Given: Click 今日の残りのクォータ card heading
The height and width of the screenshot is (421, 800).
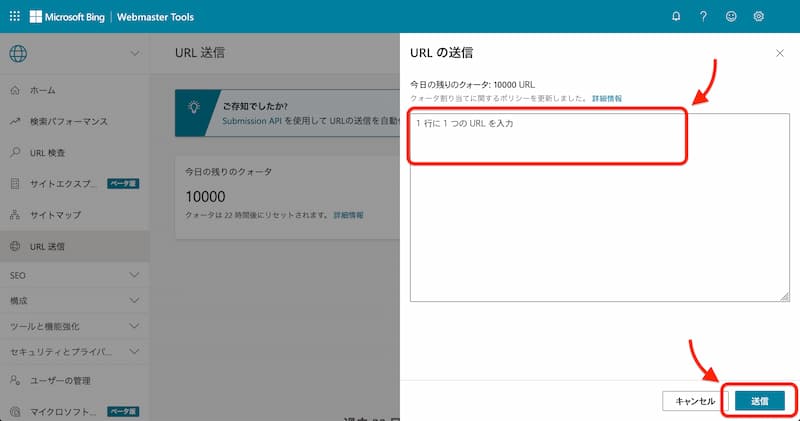Looking at the screenshot, I should [x=229, y=172].
